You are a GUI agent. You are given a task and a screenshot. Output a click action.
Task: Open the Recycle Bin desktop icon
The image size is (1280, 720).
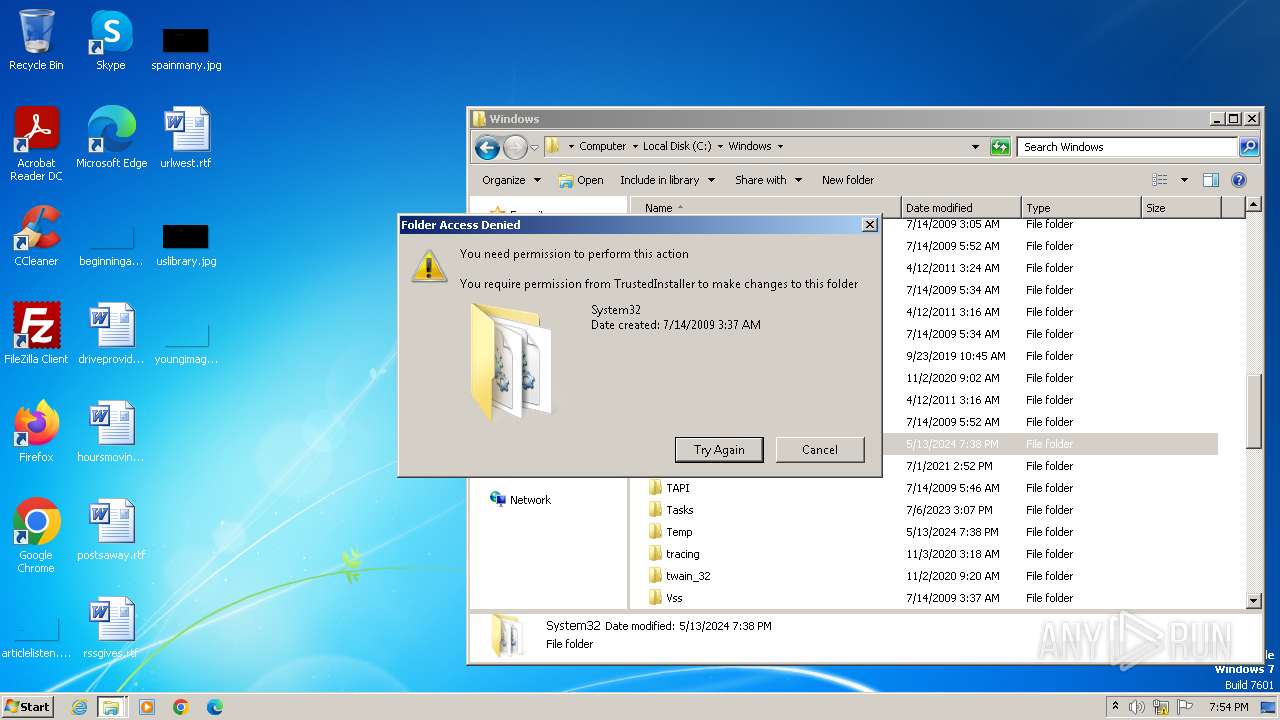[x=36, y=40]
